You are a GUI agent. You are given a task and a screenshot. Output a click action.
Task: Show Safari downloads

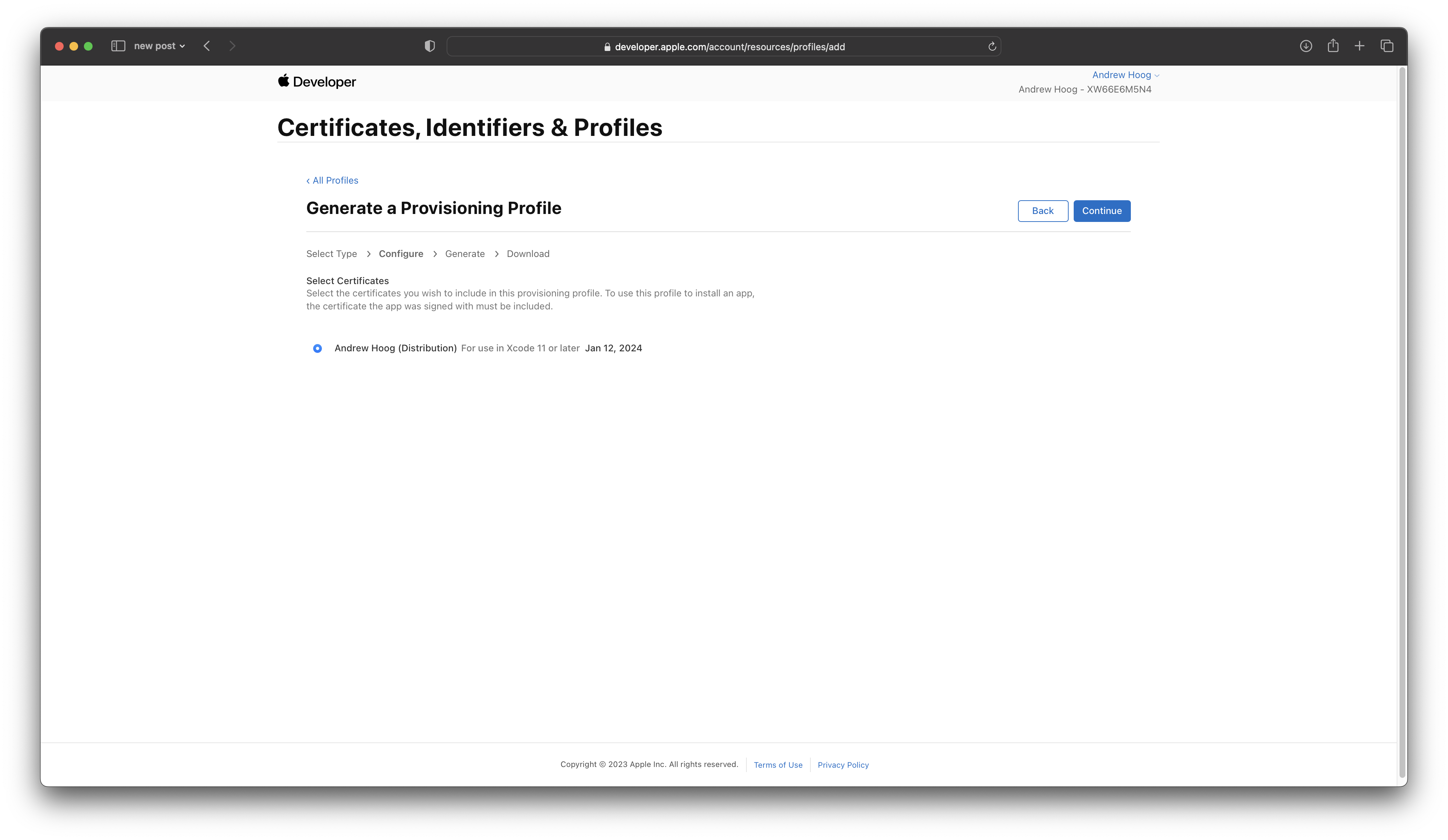coord(1306,46)
